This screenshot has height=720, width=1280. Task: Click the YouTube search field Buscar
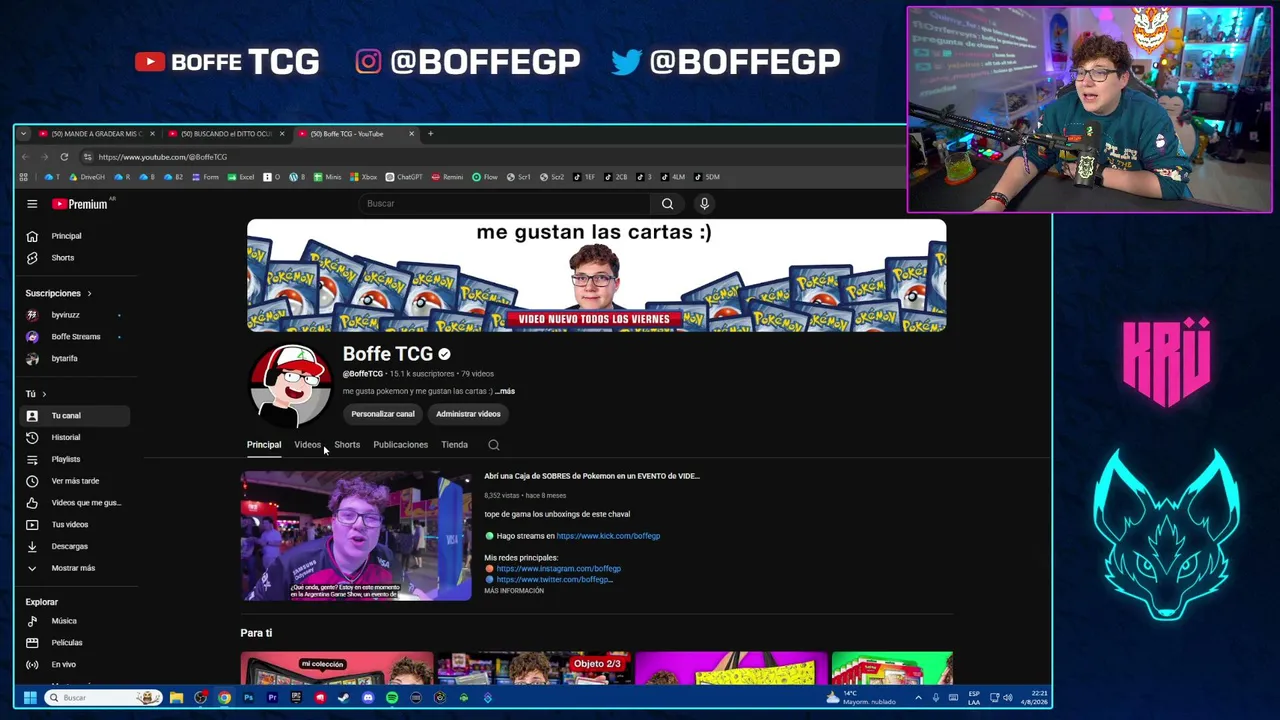(505, 204)
